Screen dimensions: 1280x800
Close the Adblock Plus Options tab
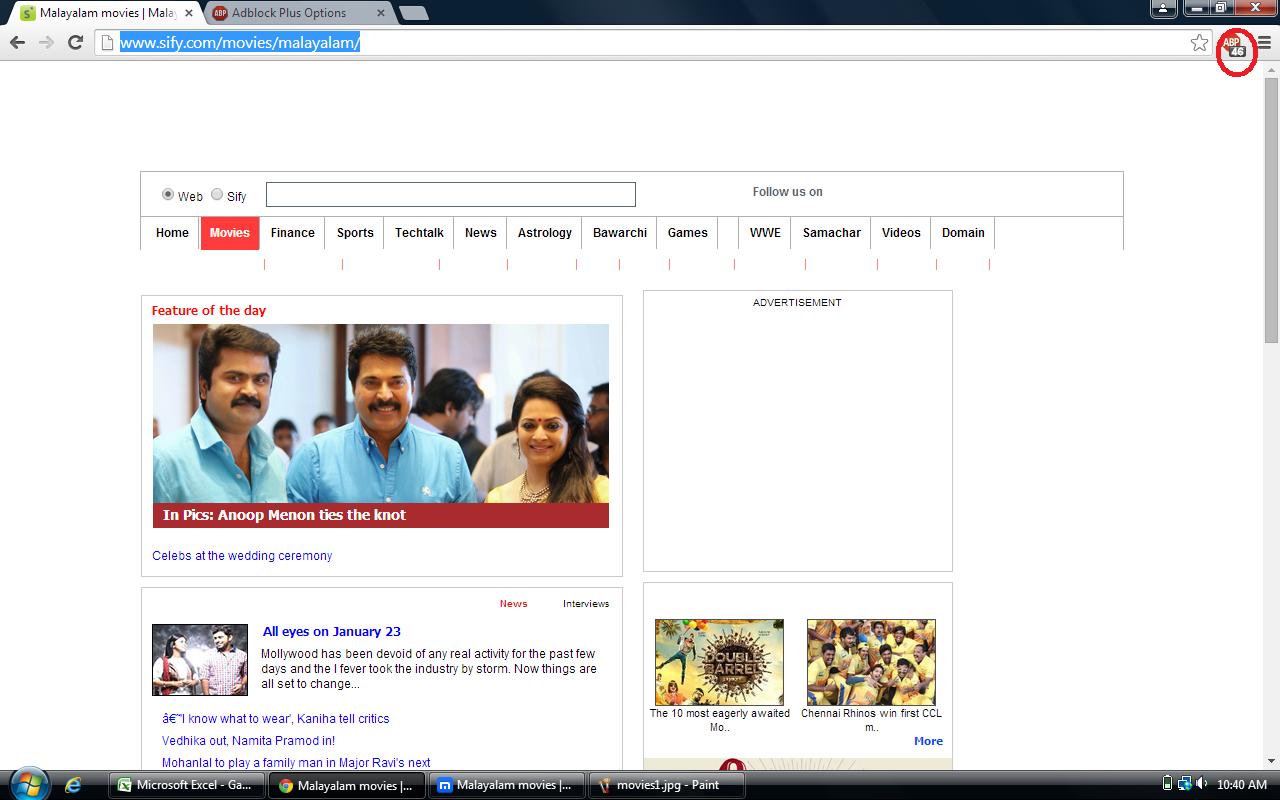pyautogui.click(x=381, y=13)
